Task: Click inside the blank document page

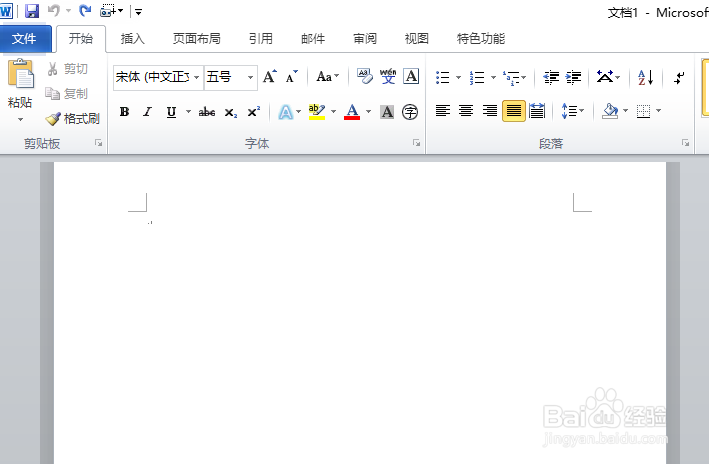Action: [x=360, y=313]
